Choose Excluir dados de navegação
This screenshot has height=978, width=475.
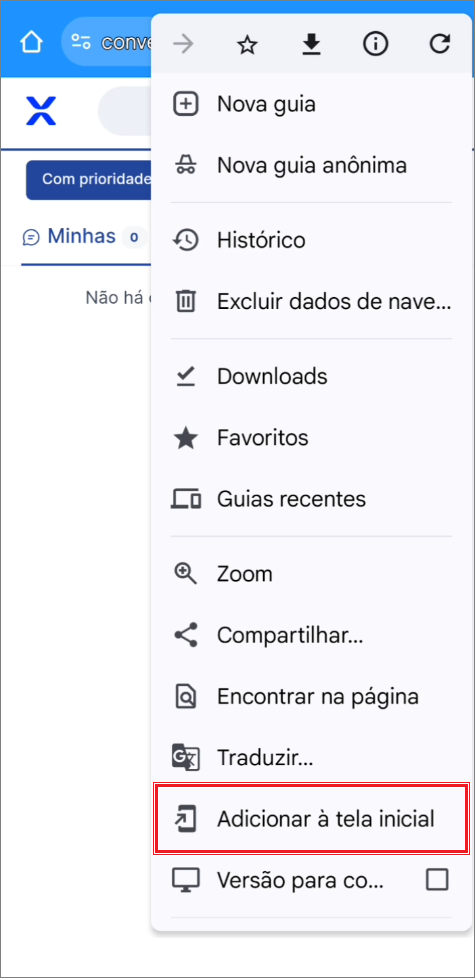(312, 301)
